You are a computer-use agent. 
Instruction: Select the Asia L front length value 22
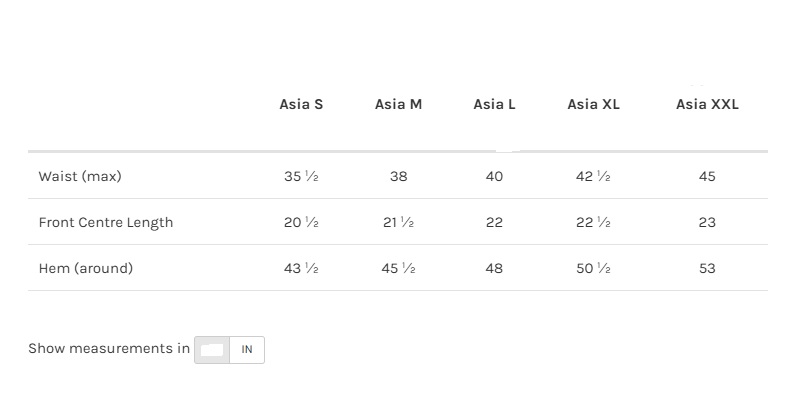494,222
